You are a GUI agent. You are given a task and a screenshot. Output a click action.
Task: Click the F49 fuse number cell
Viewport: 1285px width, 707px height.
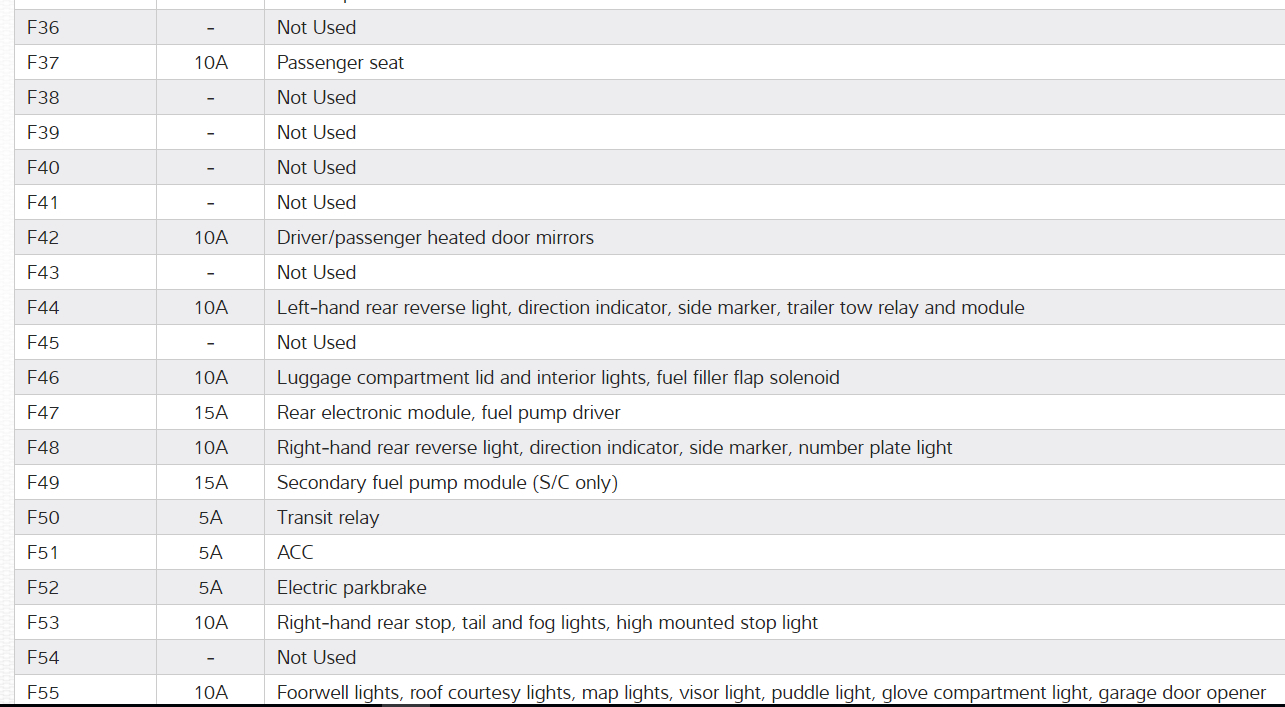pyautogui.click(x=43, y=483)
